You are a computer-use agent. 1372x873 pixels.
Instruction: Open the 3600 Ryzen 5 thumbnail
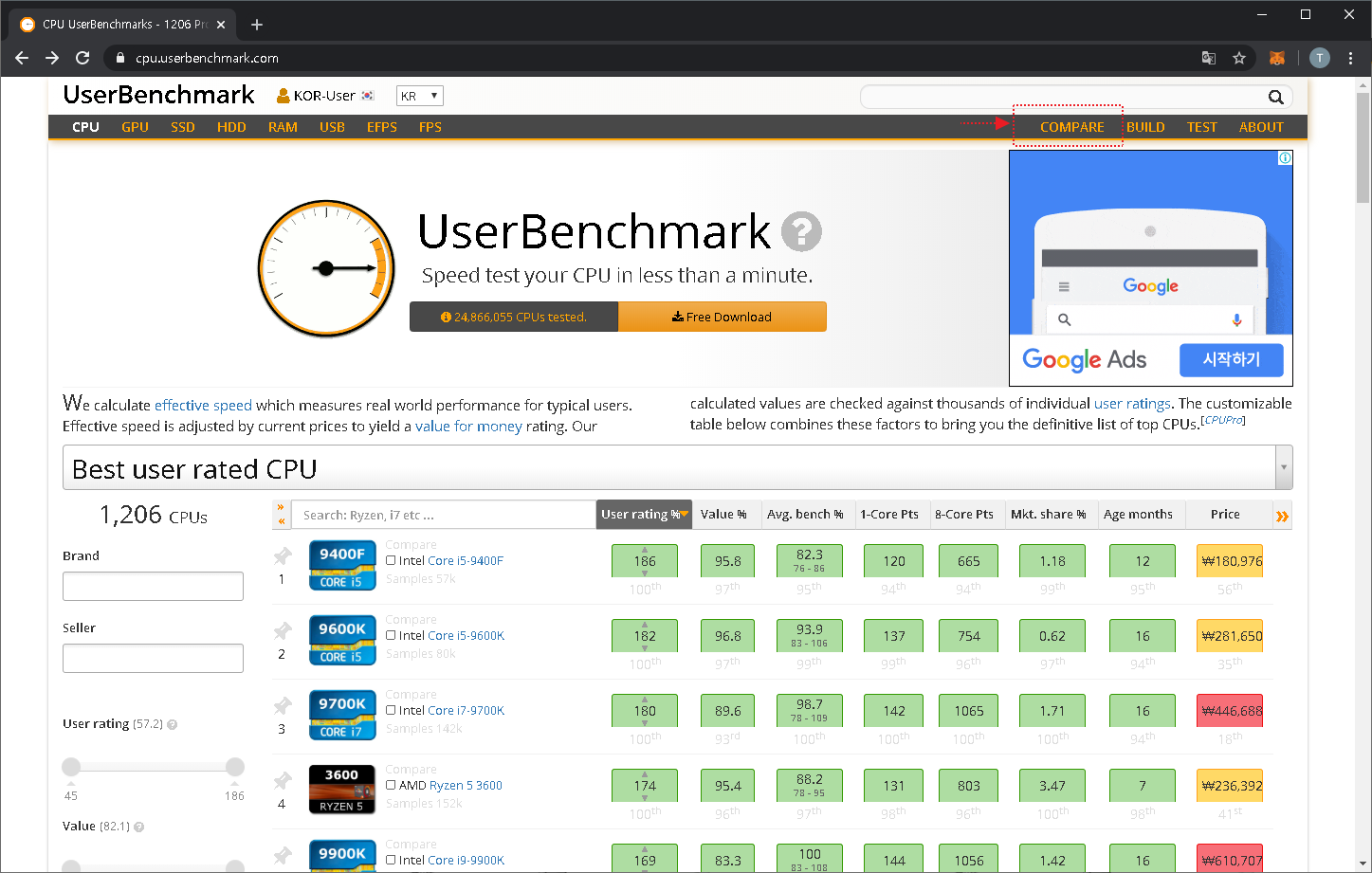point(342,790)
